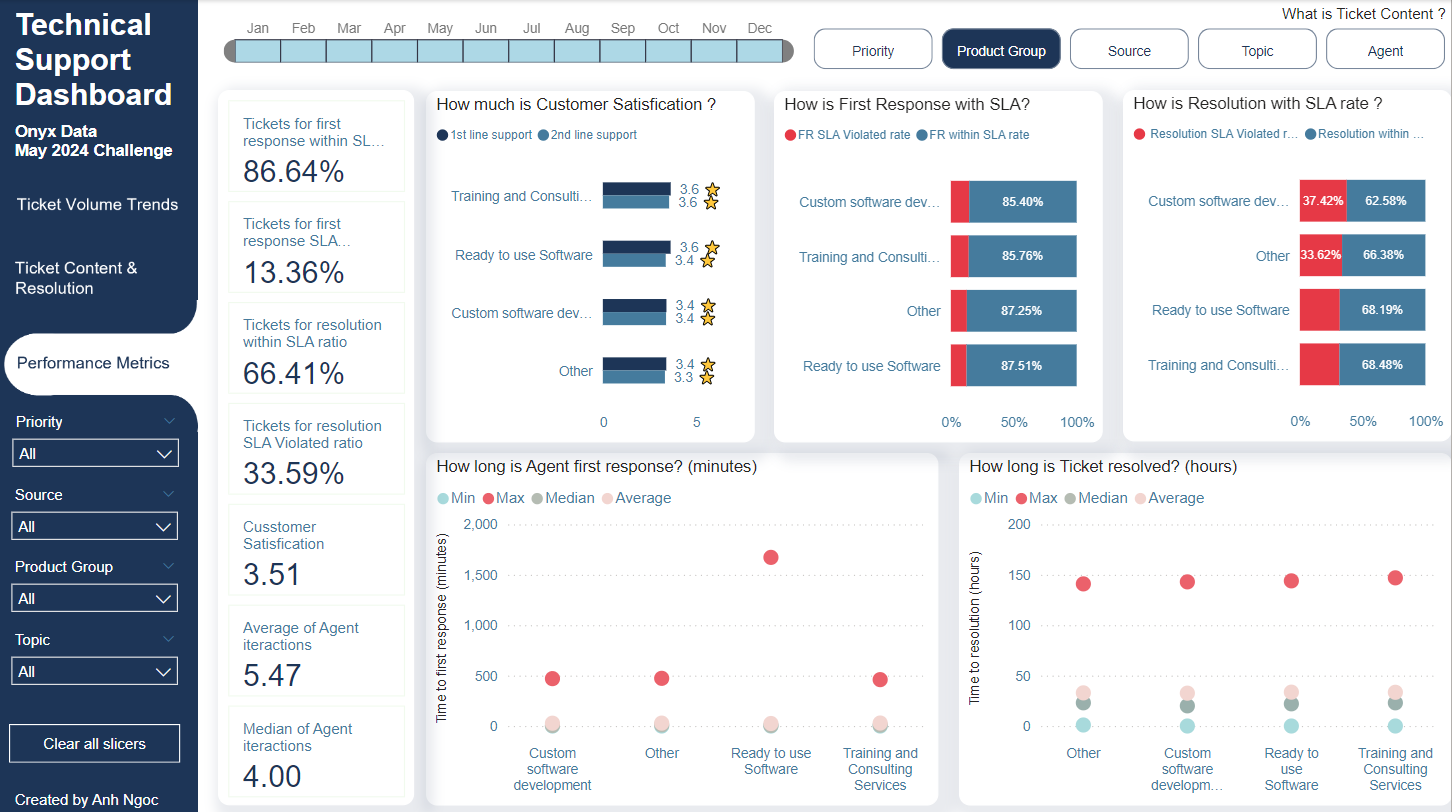1452x812 pixels.
Task: Click the FR SLA Violated rate legend dot
Action: point(790,135)
